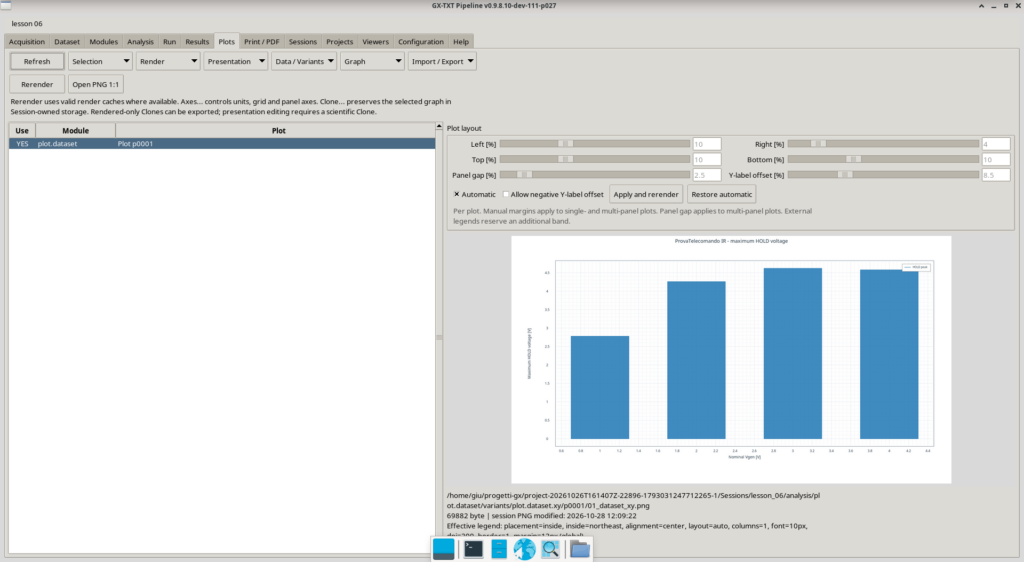
Task: Open the Import / Export dropdown
Action: point(441,61)
